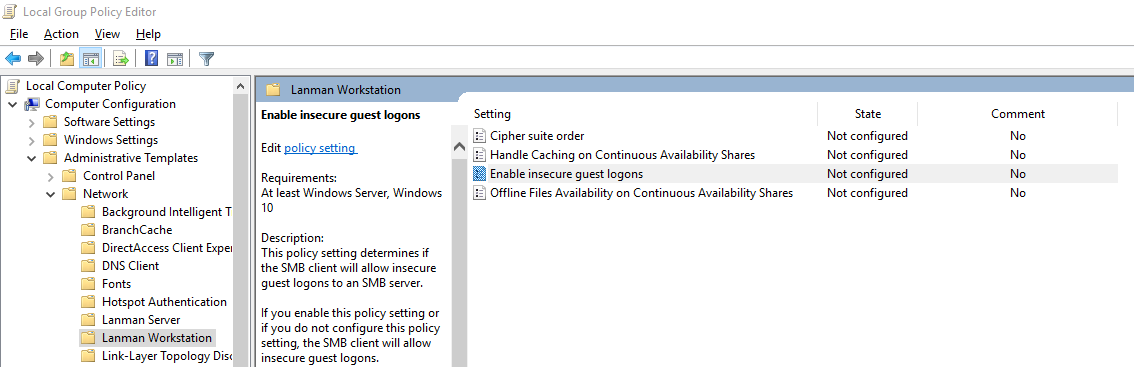This screenshot has height=367, width=1134.
Task: Open the Help menu
Action: click(148, 34)
